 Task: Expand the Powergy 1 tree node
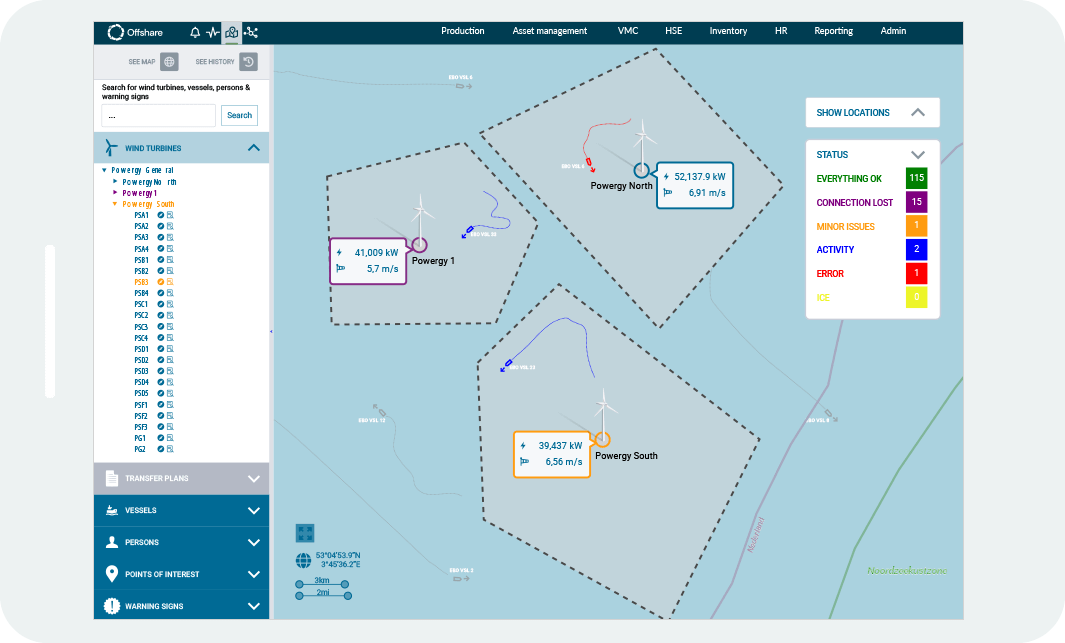115,193
